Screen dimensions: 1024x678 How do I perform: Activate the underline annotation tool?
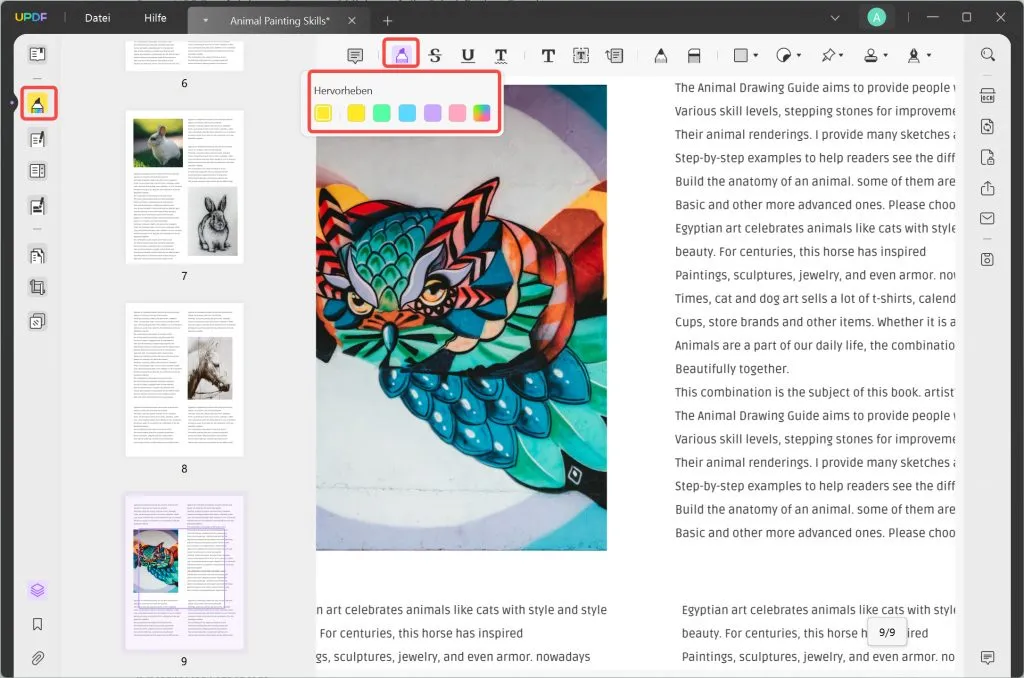tap(467, 56)
